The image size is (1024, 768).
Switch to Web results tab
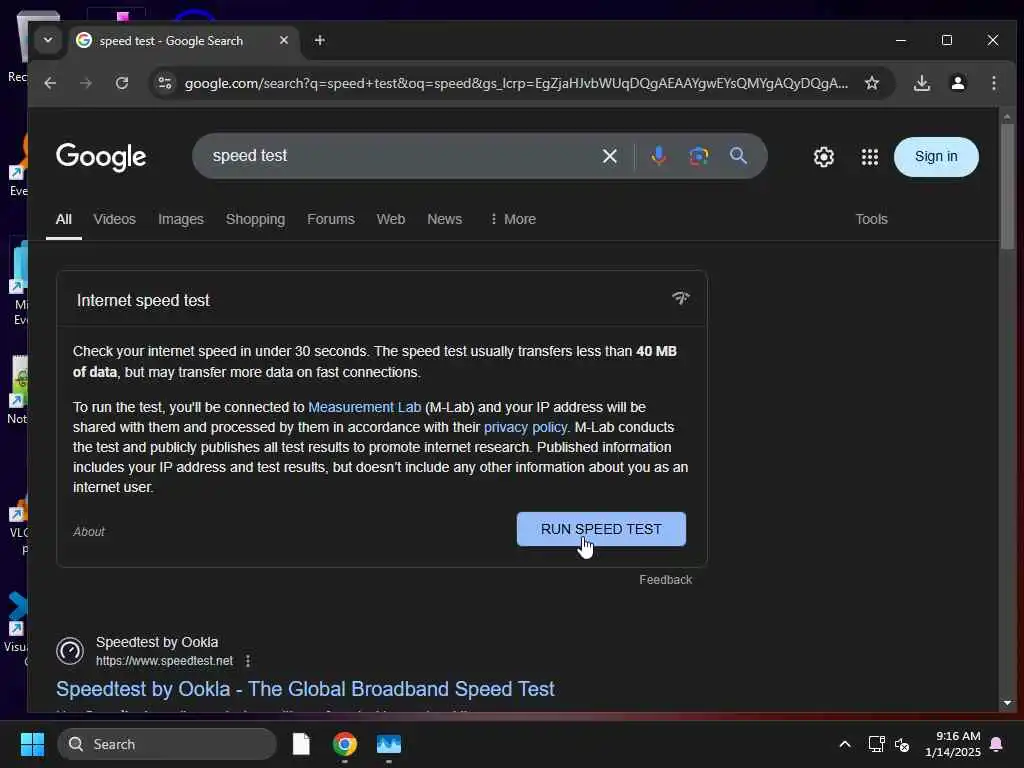(391, 219)
